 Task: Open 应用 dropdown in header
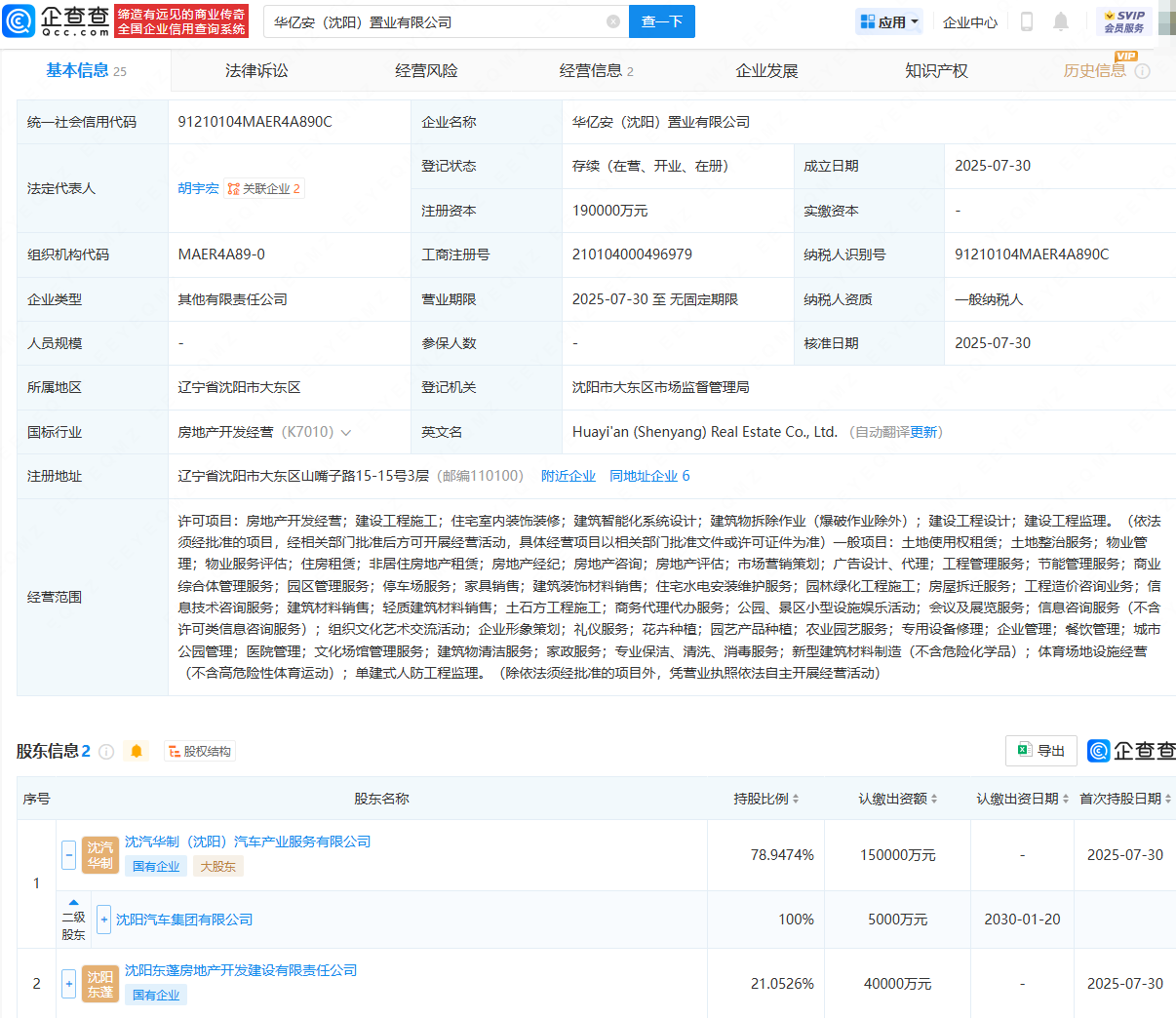click(x=889, y=21)
